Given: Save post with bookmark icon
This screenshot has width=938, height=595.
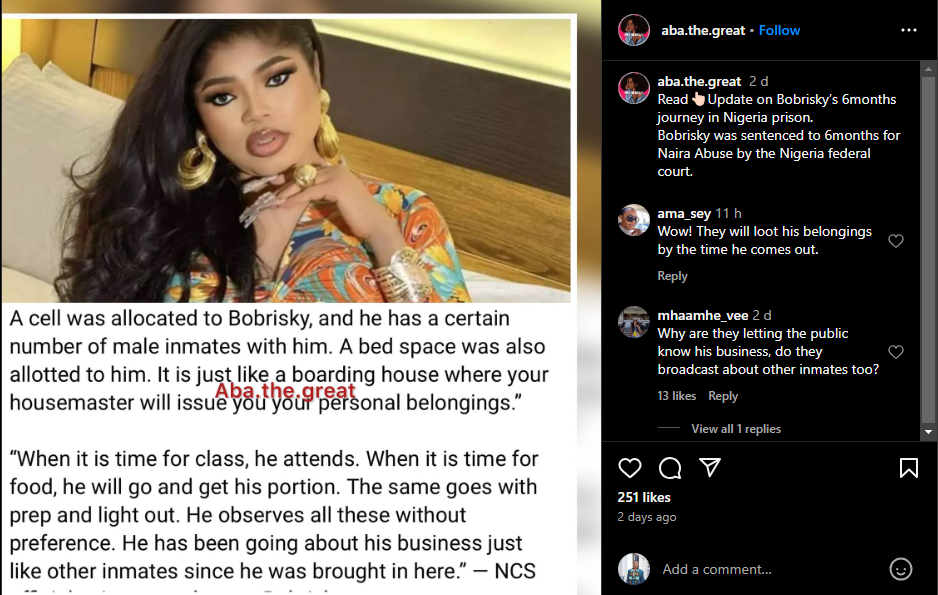Looking at the screenshot, I should point(908,468).
